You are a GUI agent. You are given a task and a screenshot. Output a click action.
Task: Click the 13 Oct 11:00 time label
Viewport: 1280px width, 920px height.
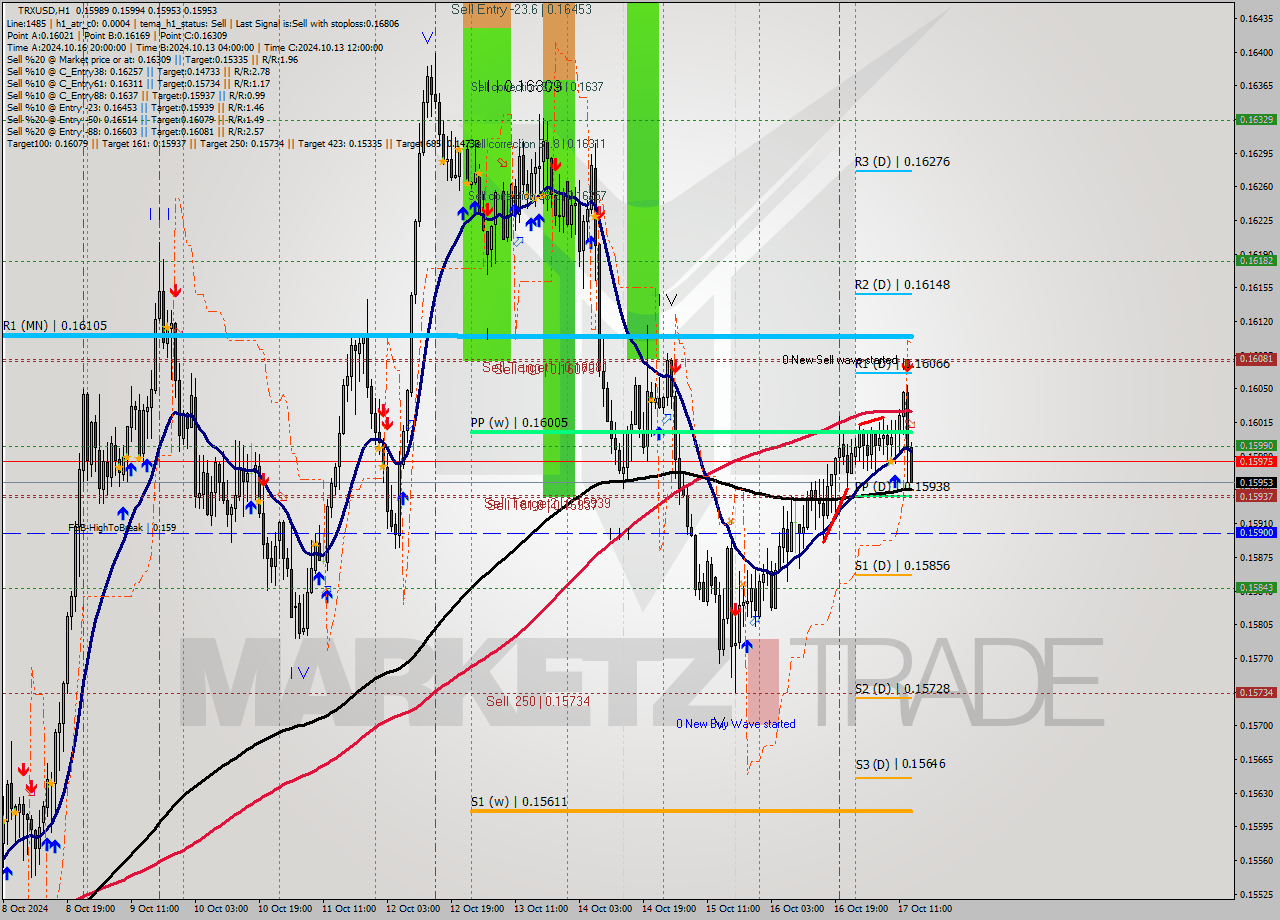coord(541,909)
